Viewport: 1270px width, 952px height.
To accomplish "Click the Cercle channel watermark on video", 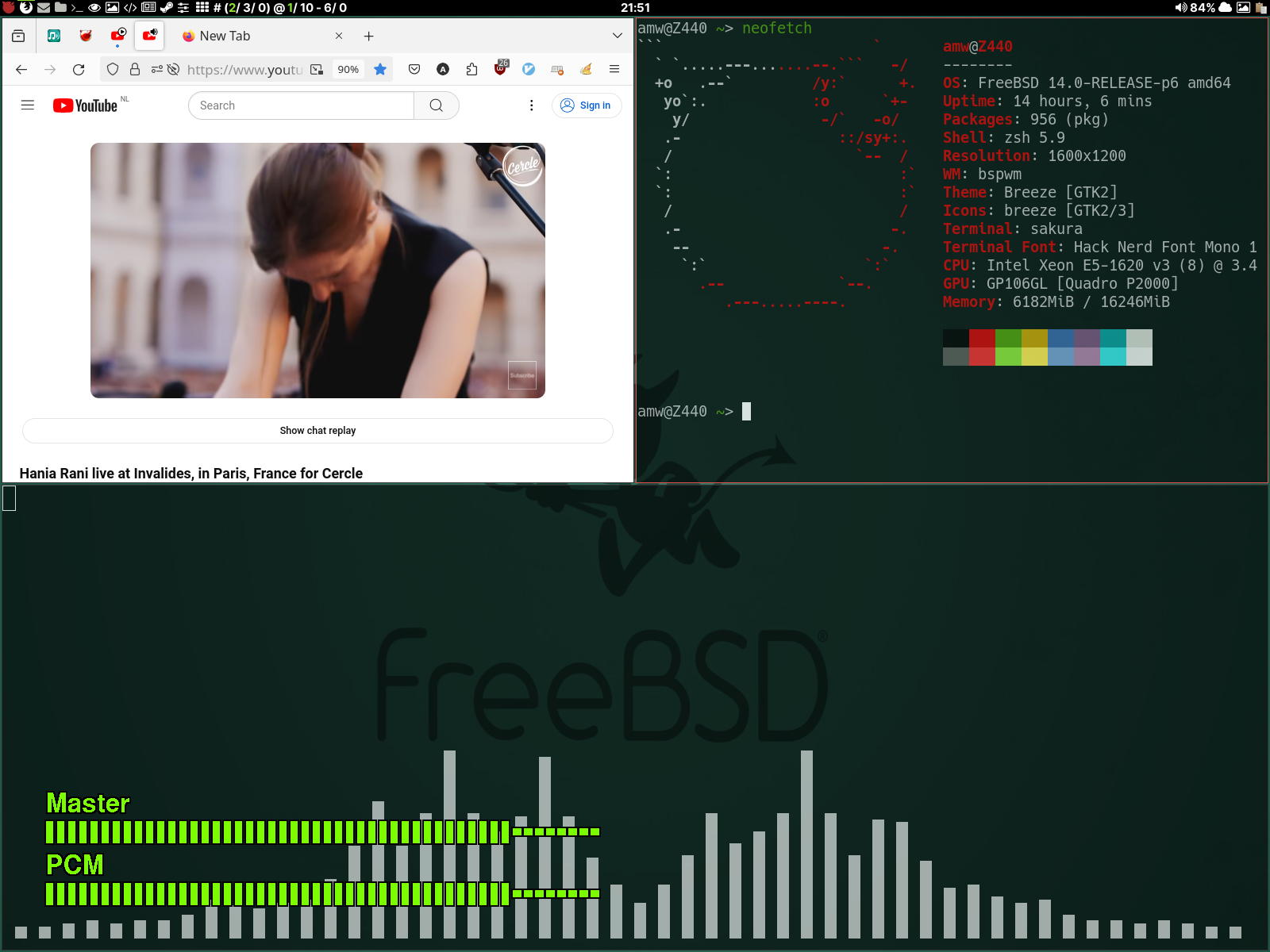I will pos(522,166).
